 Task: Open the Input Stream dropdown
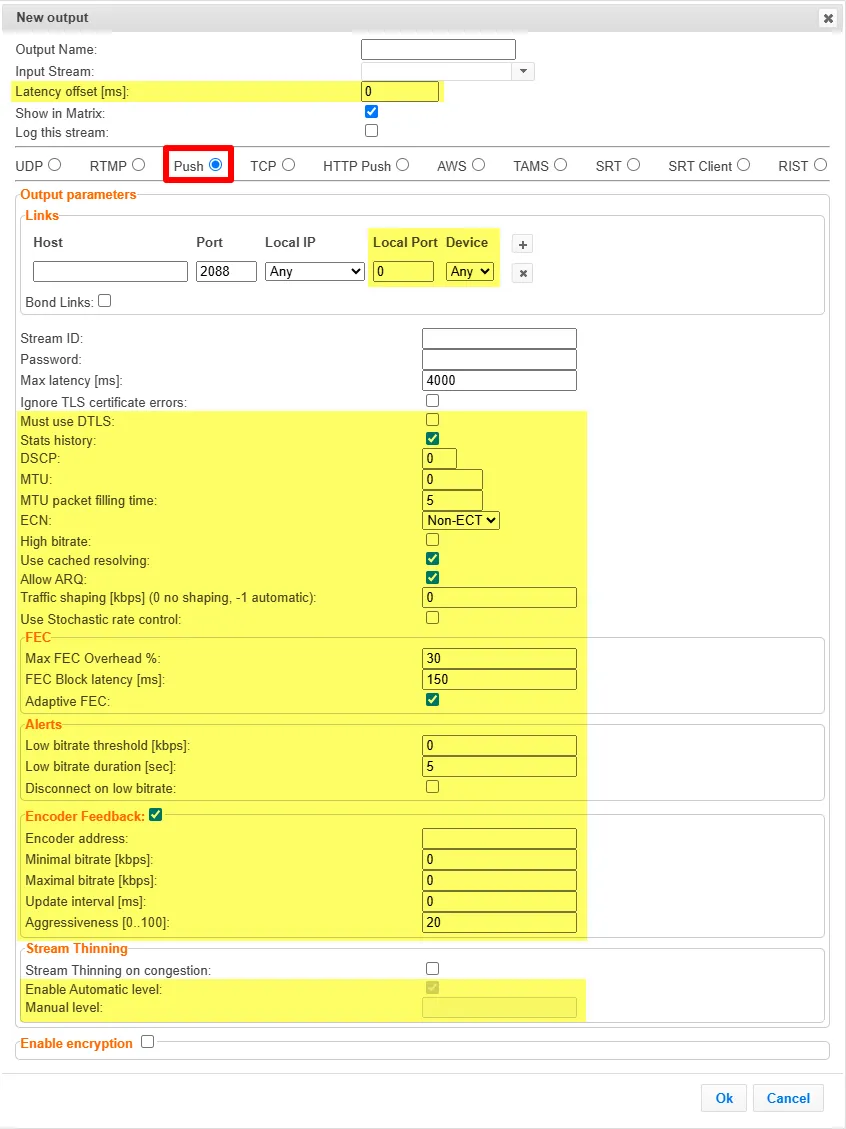523,71
